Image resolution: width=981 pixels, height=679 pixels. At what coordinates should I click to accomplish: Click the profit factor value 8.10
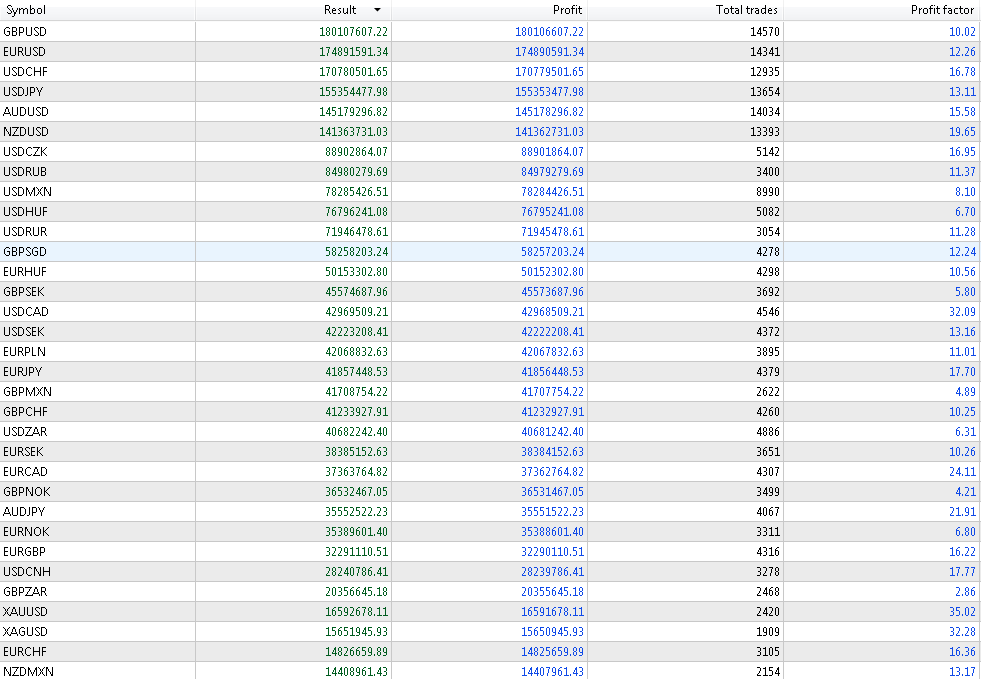[965, 191]
